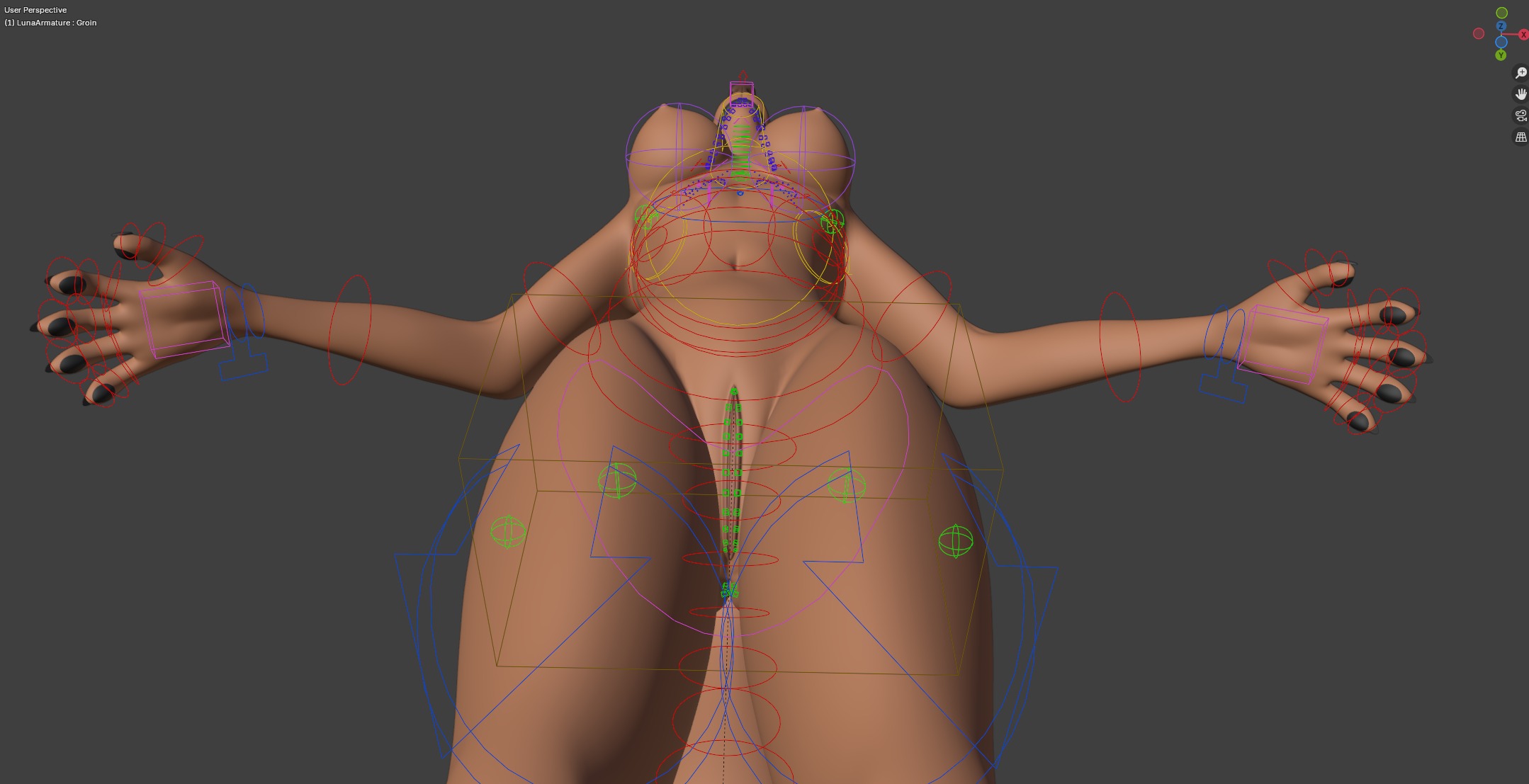Click the Zoom view magnifier icon
This screenshot has width=1529, height=784.
(1520, 73)
